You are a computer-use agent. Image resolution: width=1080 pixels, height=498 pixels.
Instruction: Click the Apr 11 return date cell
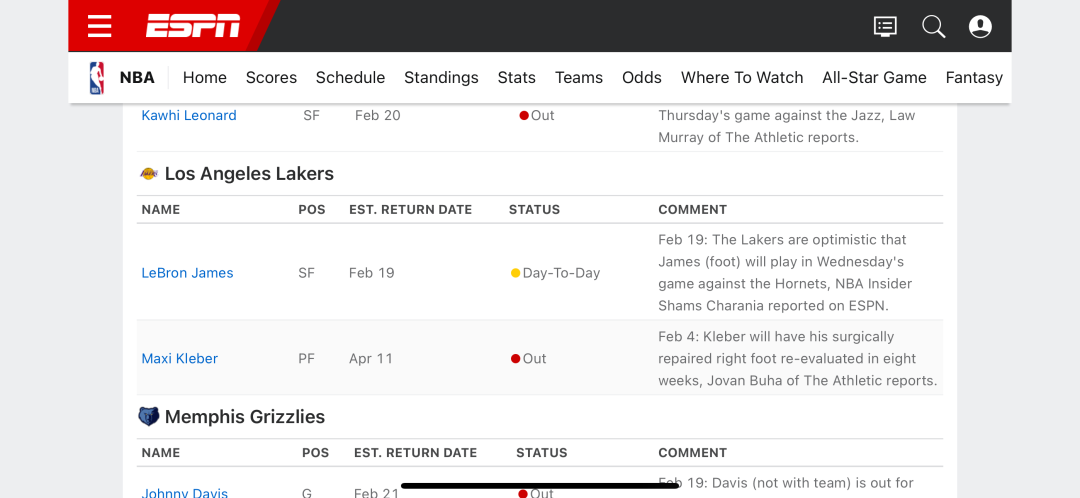371,358
